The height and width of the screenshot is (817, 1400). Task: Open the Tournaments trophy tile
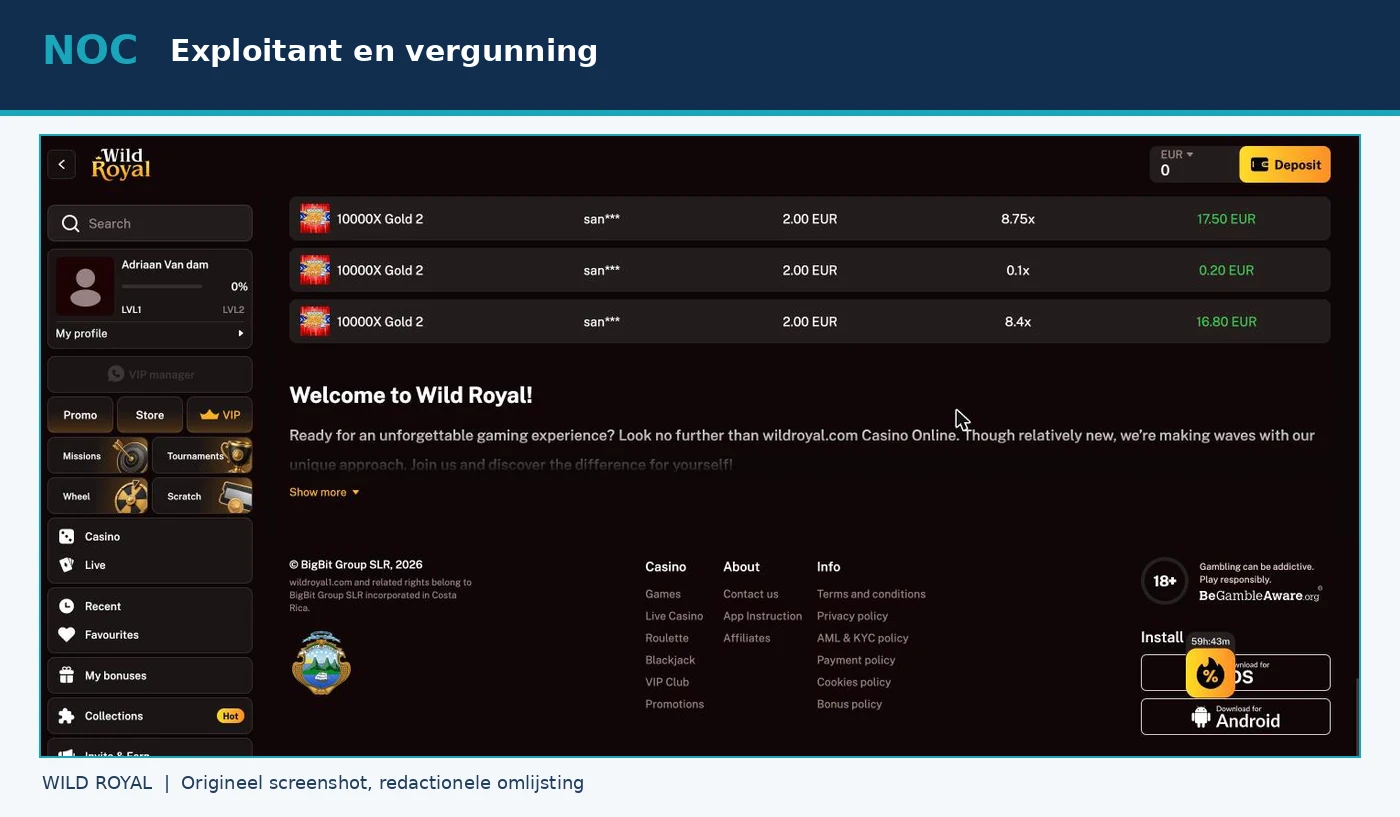tap(202, 455)
